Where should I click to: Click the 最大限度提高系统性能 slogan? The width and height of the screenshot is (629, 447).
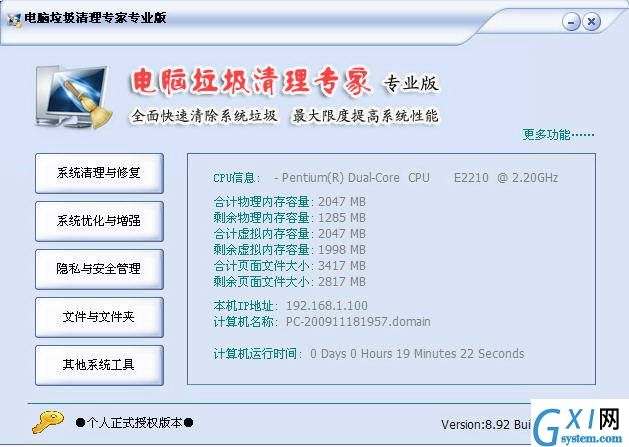click(x=365, y=116)
